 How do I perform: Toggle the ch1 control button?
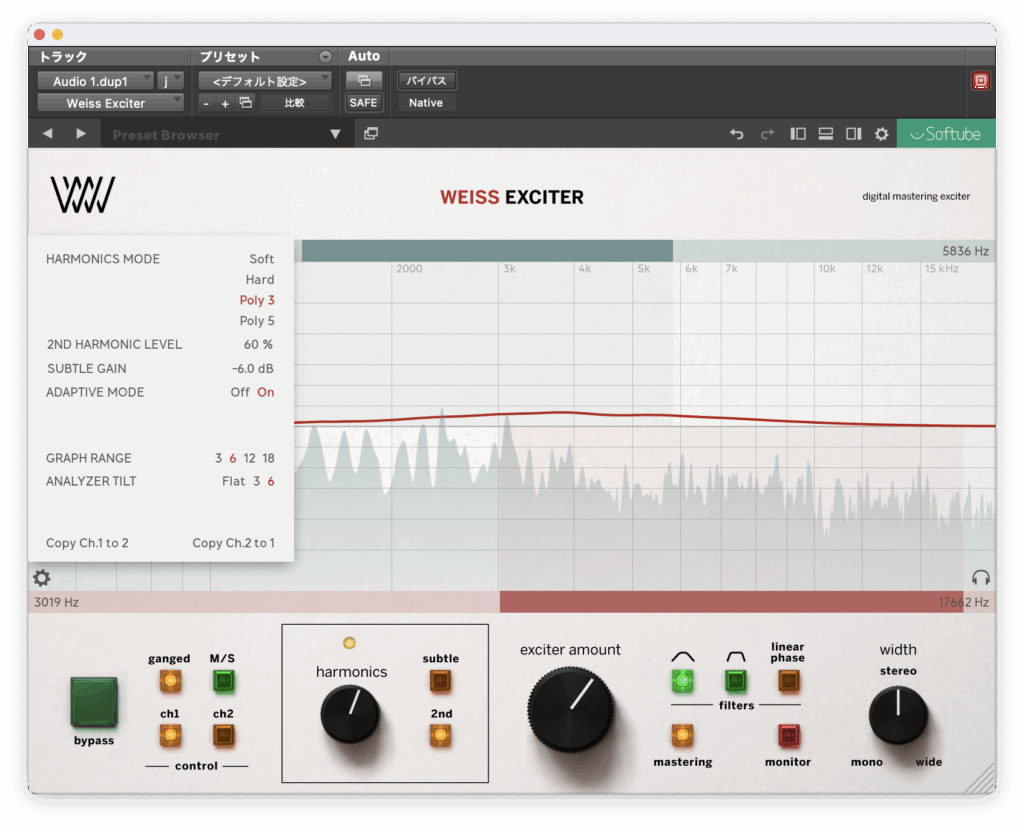click(x=170, y=736)
